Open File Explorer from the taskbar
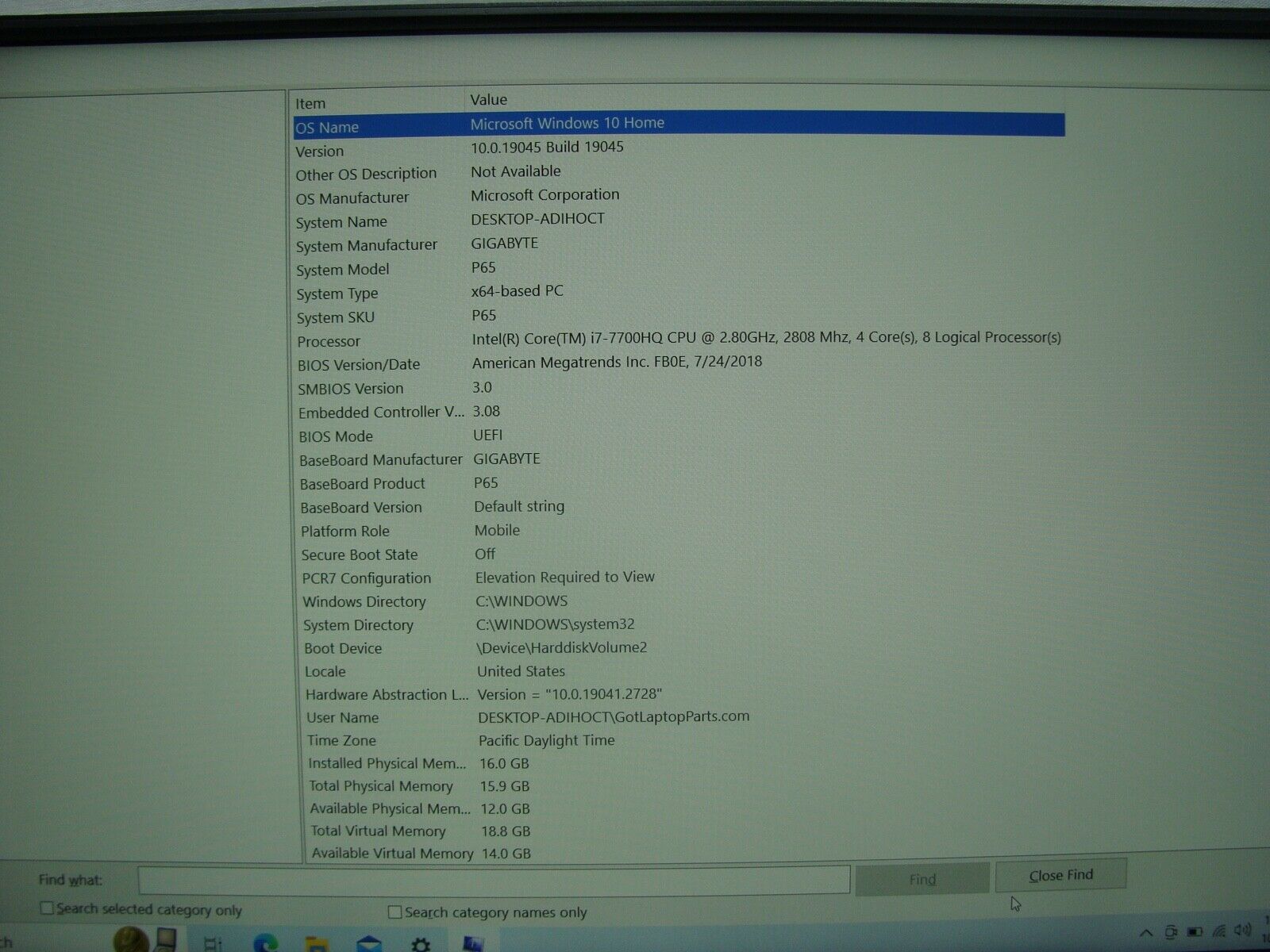Image resolution: width=1270 pixels, height=952 pixels. pos(317,944)
